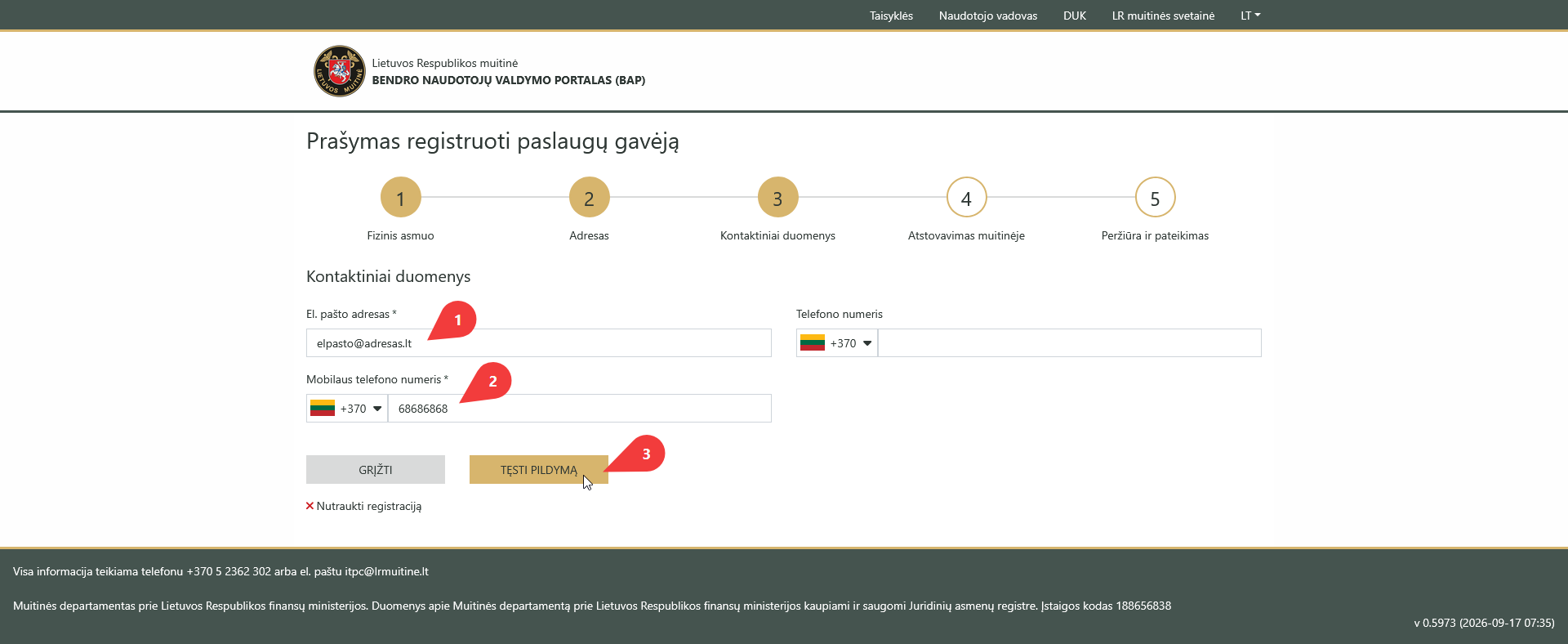Image resolution: width=1568 pixels, height=644 pixels.
Task: Click the red X cancel registration icon
Action: click(310, 506)
